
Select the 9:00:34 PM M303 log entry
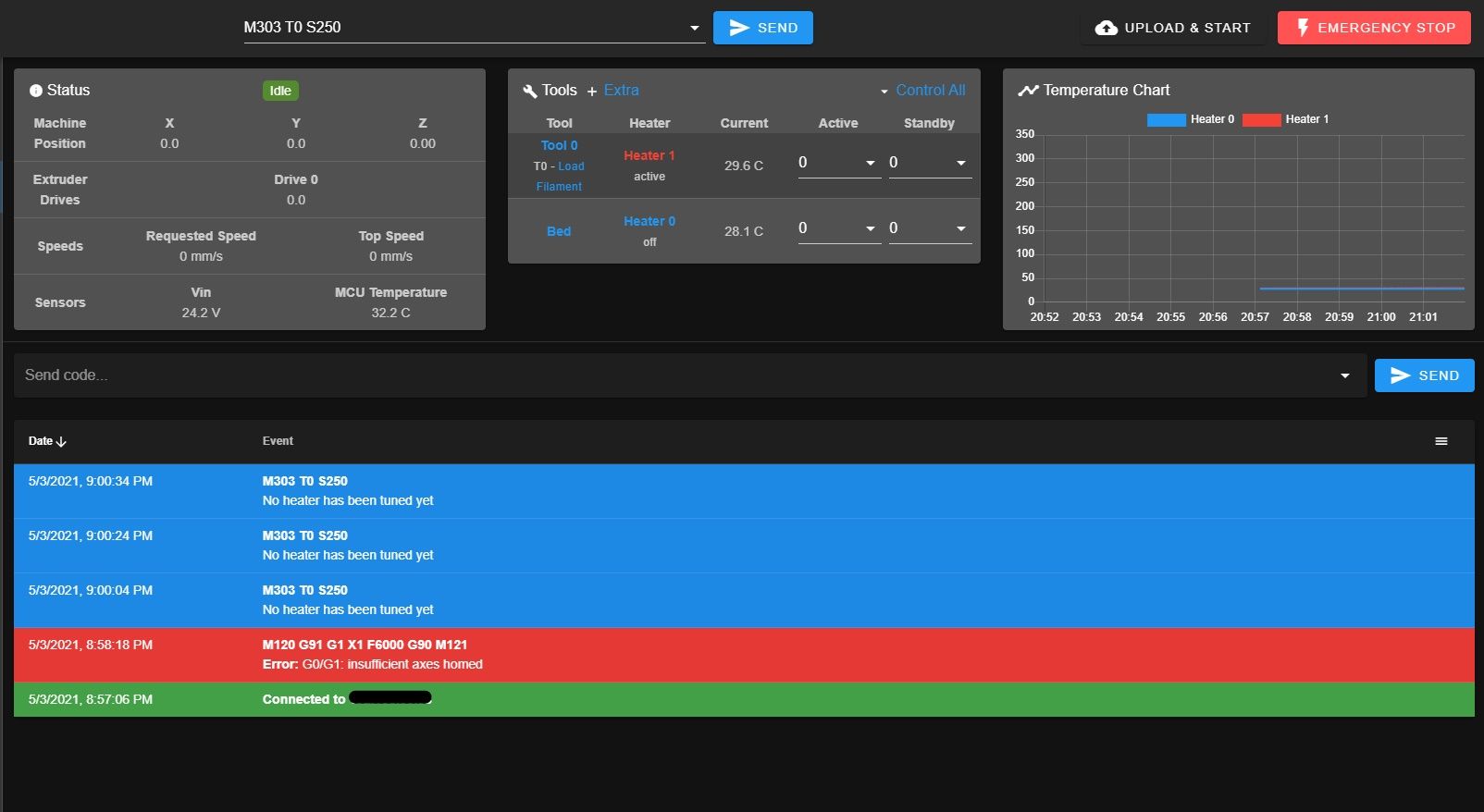744,491
